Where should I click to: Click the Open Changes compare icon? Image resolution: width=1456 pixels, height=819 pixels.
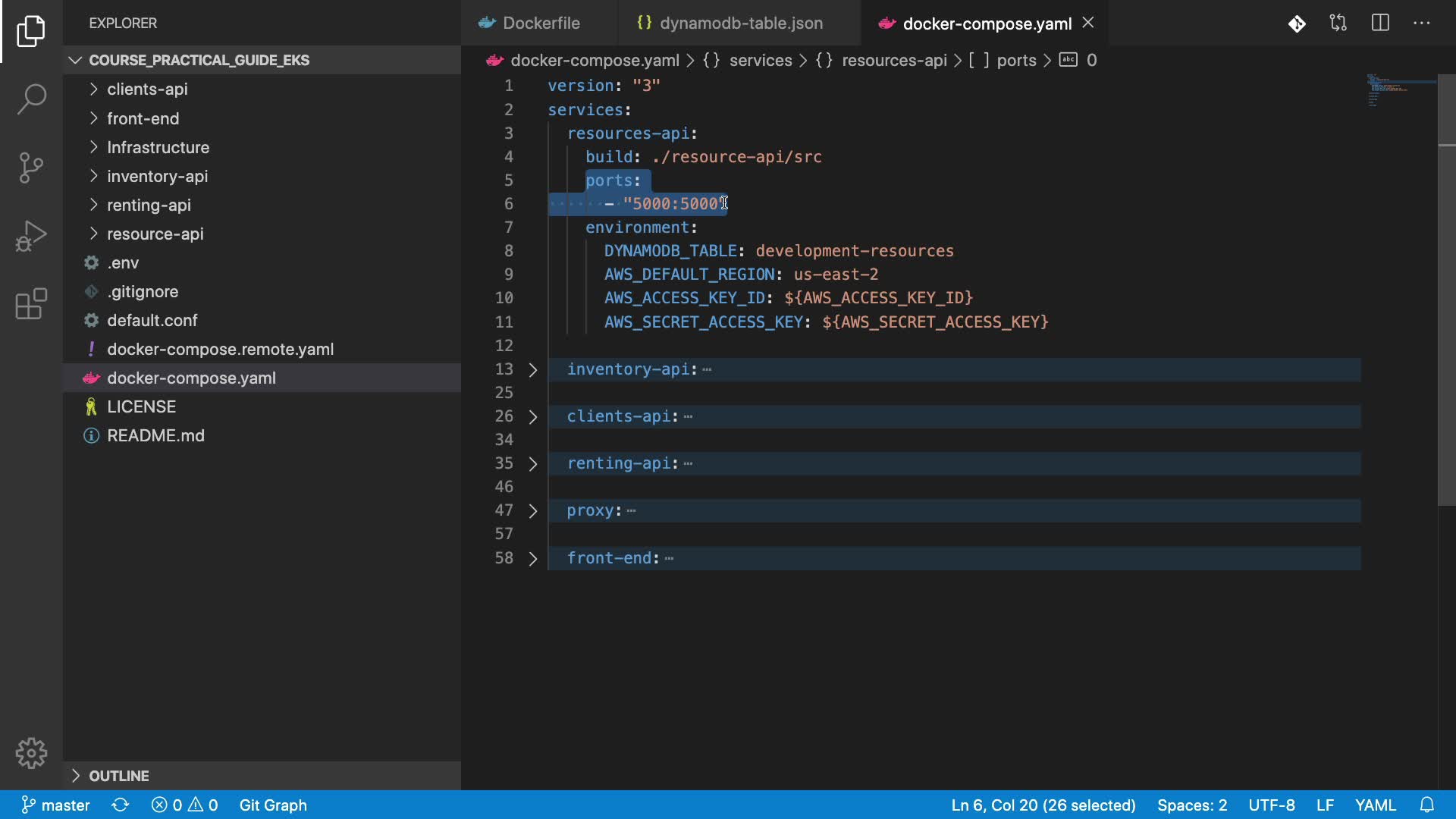point(1338,23)
